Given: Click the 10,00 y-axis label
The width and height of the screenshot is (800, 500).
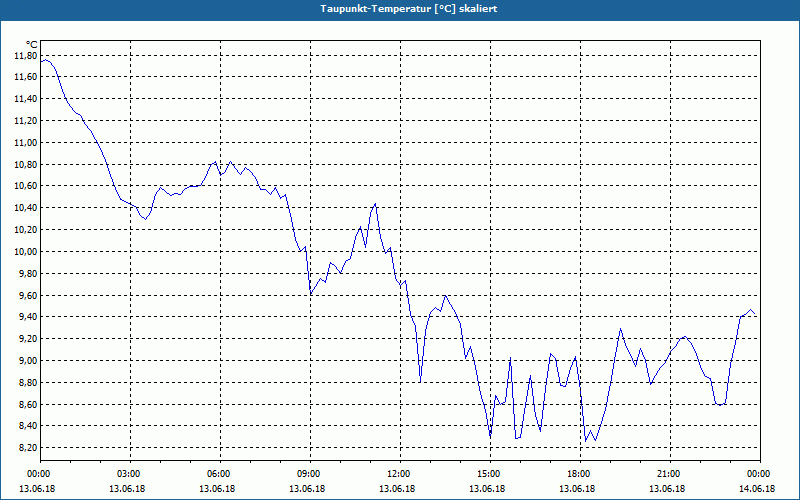Looking at the screenshot, I should (25, 252).
